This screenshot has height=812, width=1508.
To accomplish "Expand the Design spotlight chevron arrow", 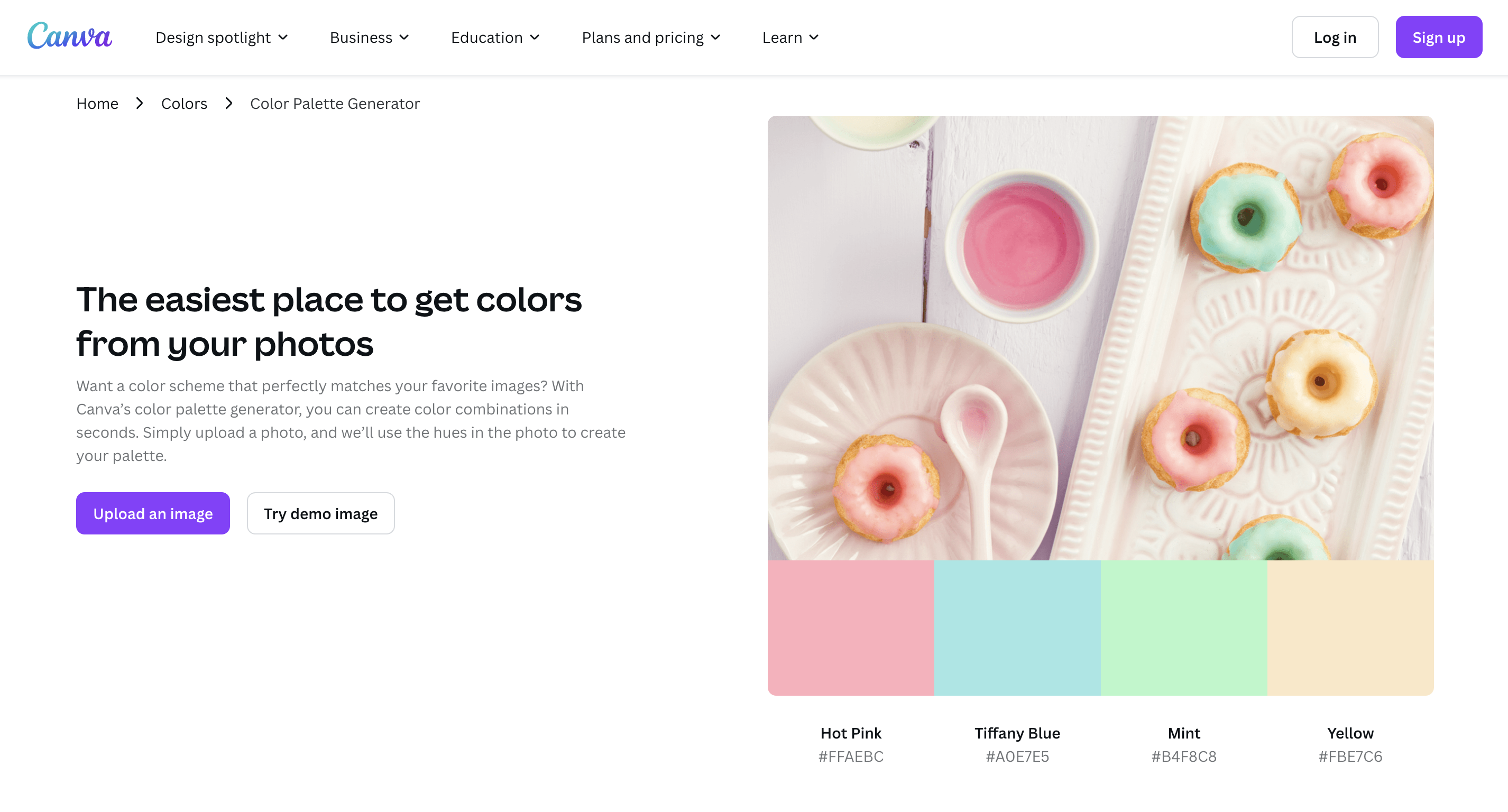I will [283, 38].
